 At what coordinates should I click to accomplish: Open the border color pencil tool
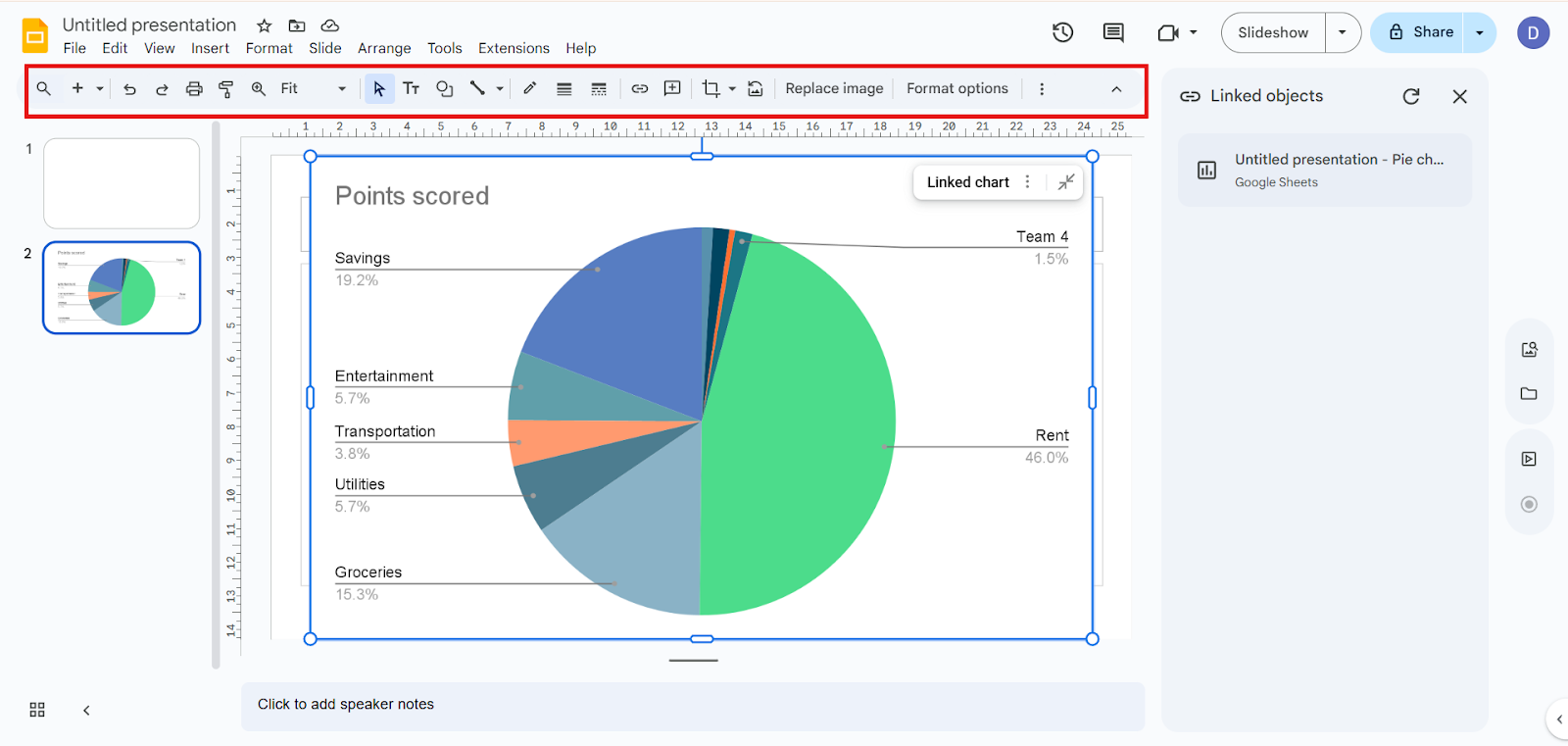pyautogui.click(x=530, y=88)
